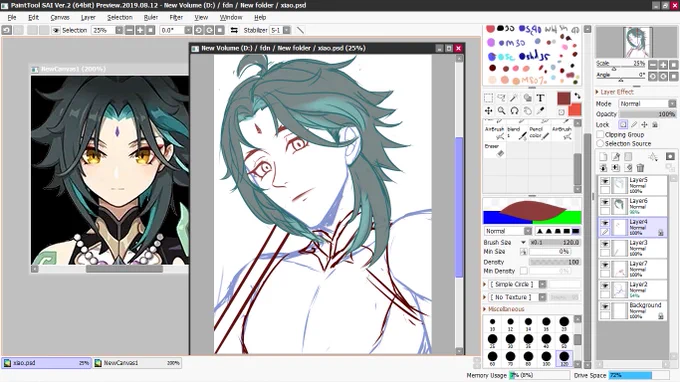Zoom in with the plus button
The width and height of the screenshot is (680, 382).
(x=140, y=30)
